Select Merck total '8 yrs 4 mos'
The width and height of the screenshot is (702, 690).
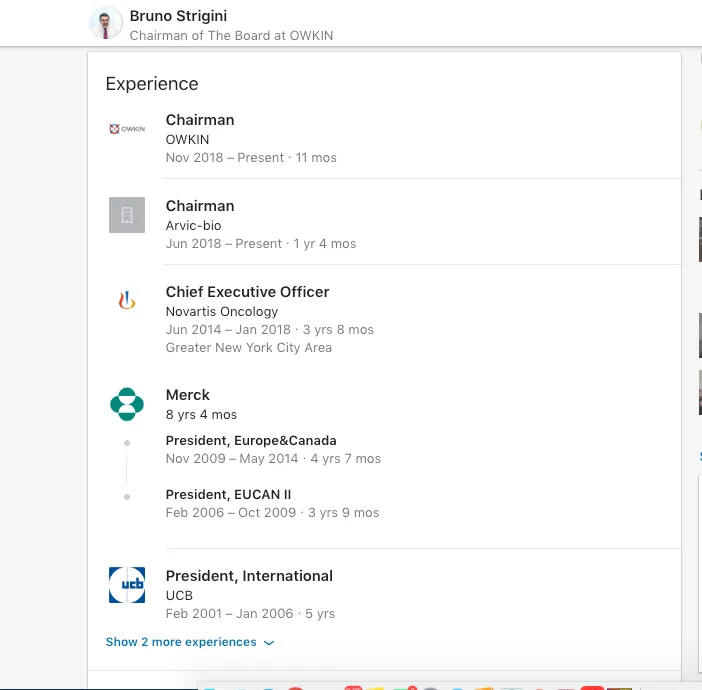pos(201,415)
